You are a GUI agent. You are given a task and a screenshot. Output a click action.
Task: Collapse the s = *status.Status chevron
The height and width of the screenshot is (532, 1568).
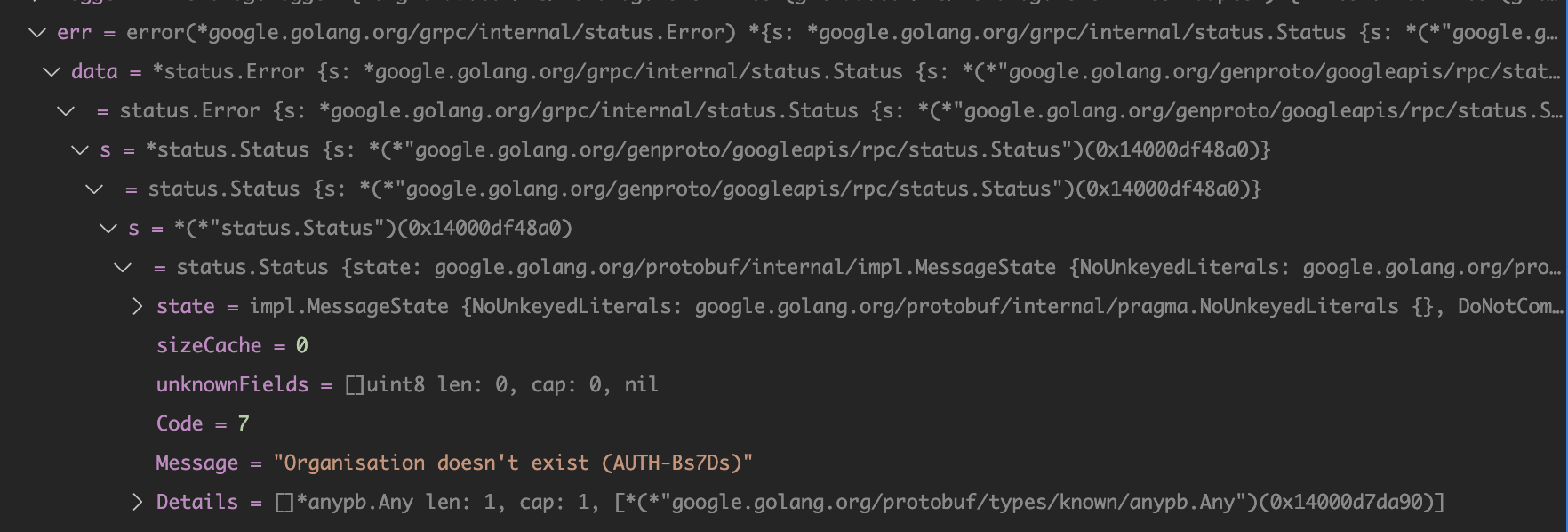[x=80, y=150]
